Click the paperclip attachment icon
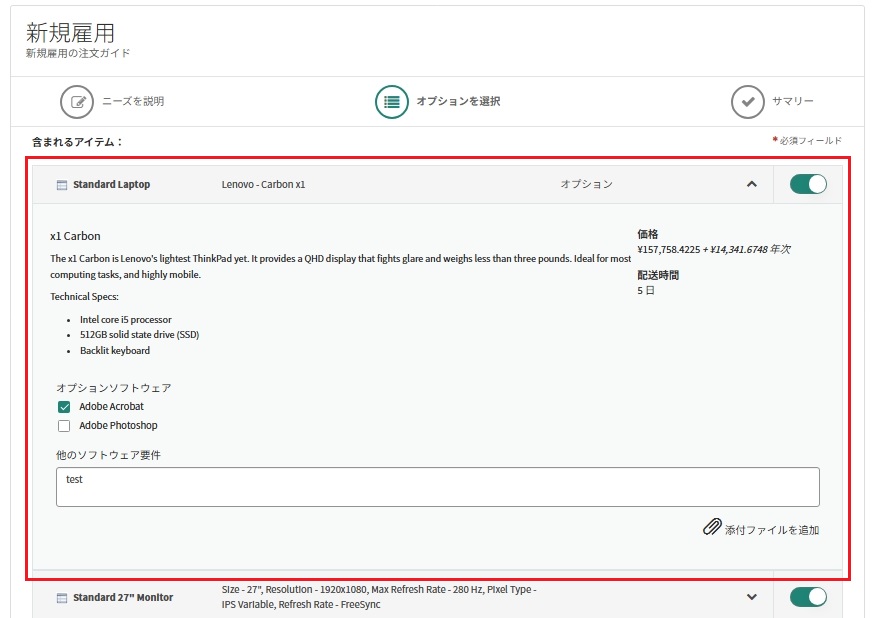Screen dimensions: 873x618 [712, 527]
